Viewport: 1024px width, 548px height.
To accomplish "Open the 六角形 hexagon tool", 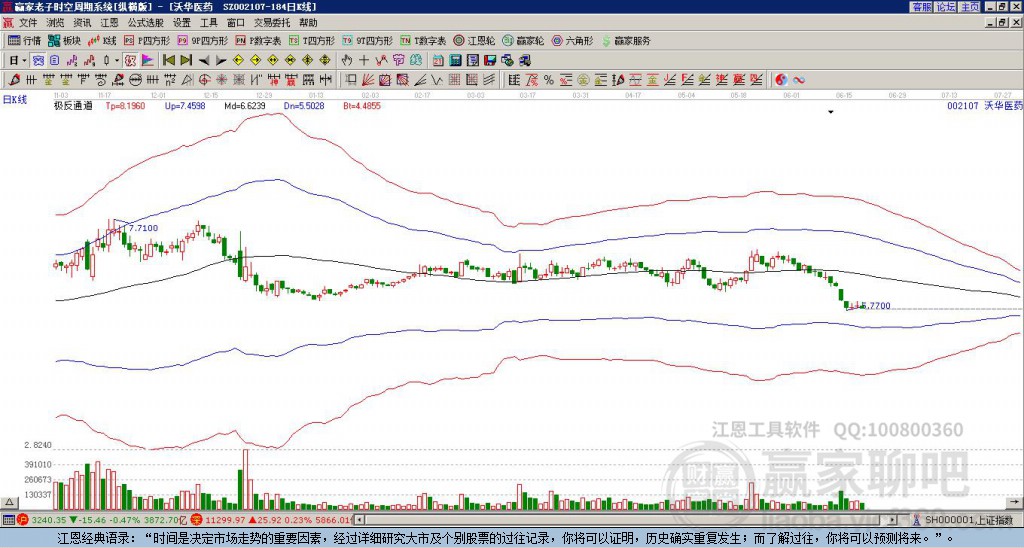I will 573,40.
